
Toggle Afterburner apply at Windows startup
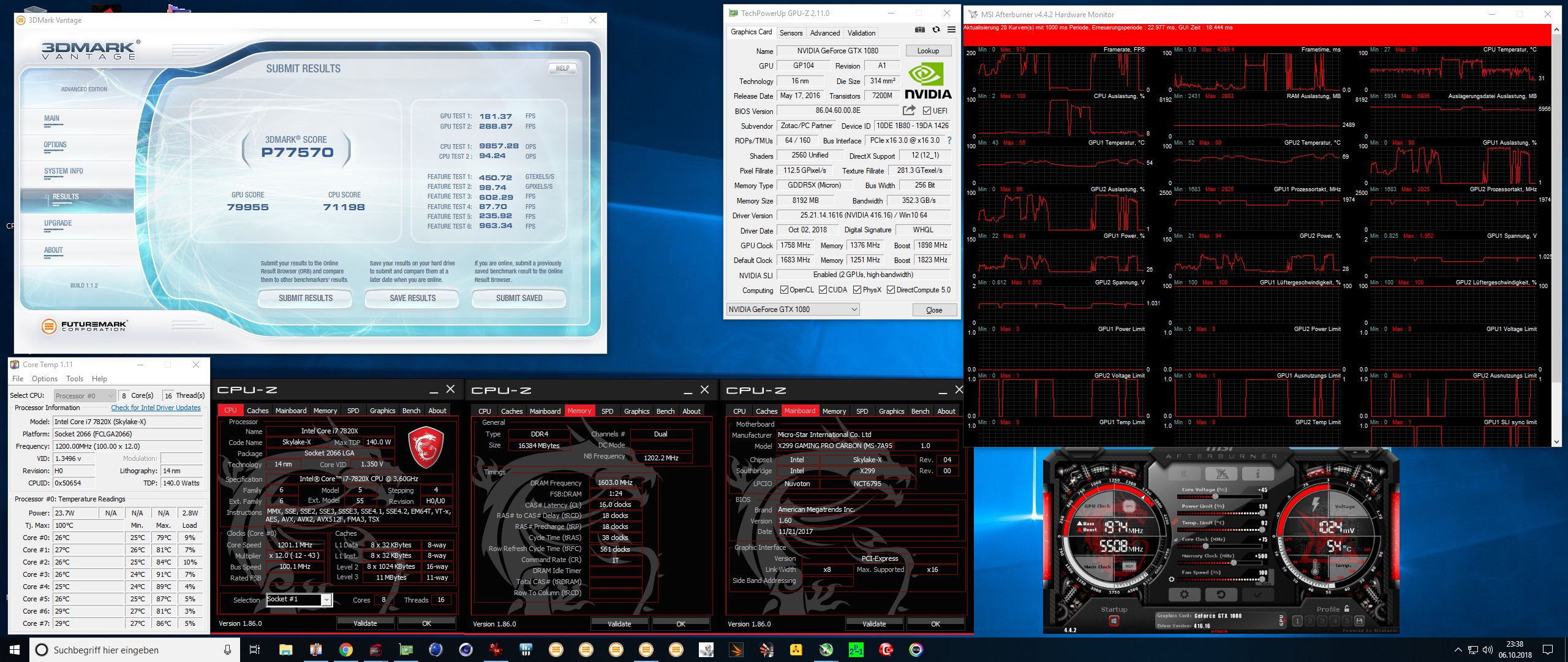(x=1114, y=621)
